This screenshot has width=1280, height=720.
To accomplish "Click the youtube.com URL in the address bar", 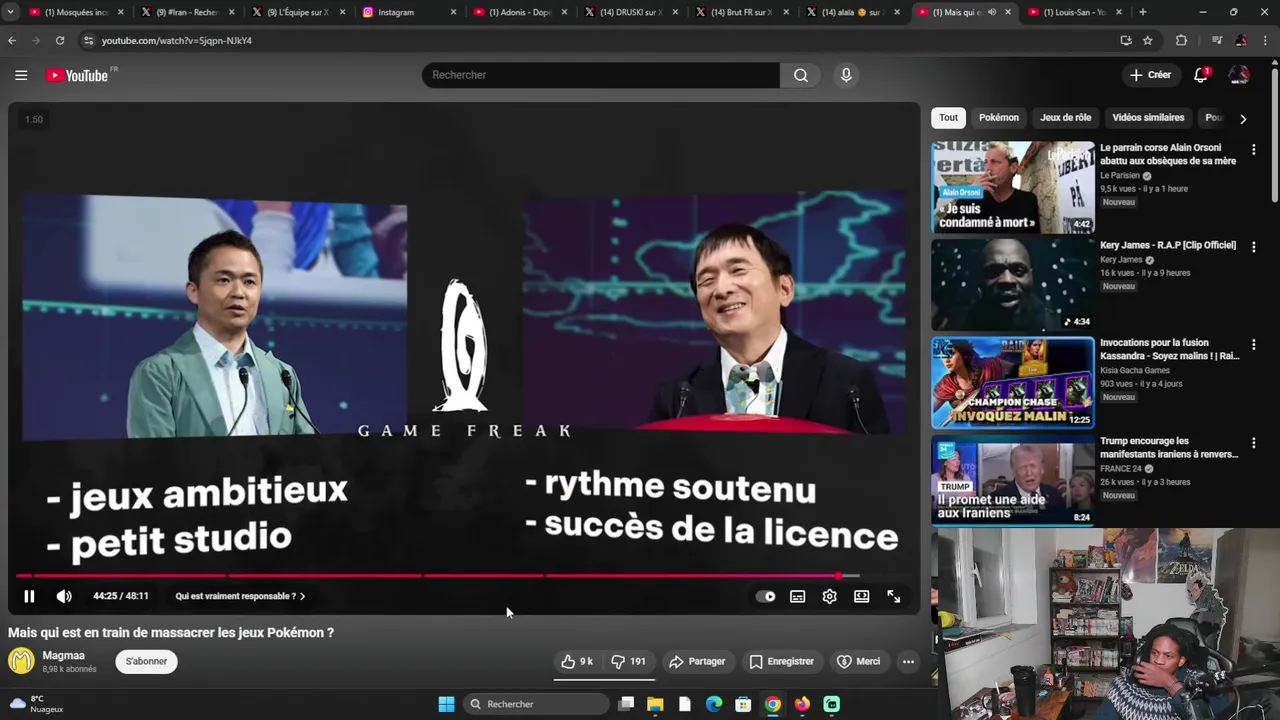I will point(177,41).
